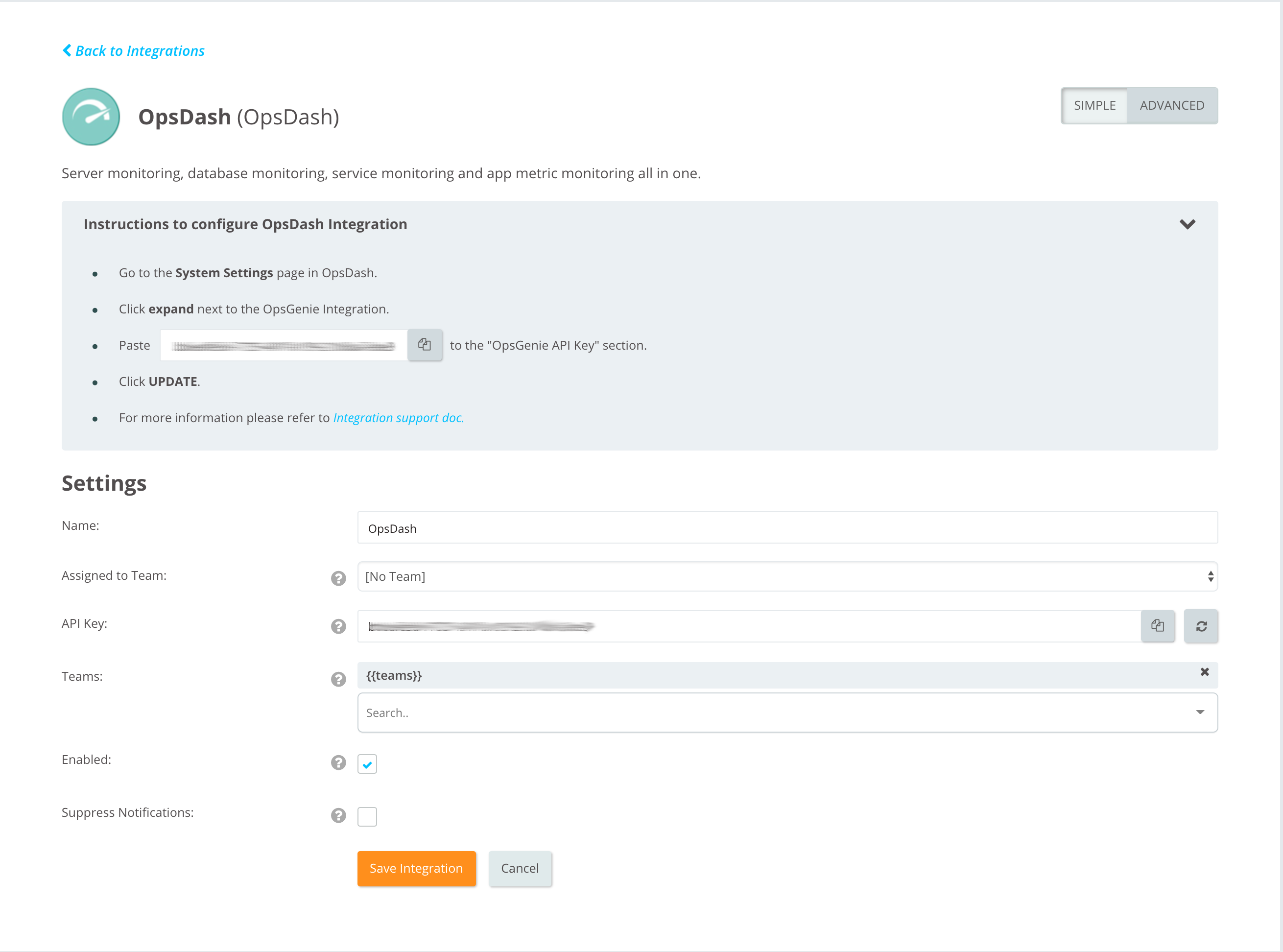This screenshot has height=952, width=1283.
Task: Check Suppress Notifications checkbox
Action: (x=367, y=816)
